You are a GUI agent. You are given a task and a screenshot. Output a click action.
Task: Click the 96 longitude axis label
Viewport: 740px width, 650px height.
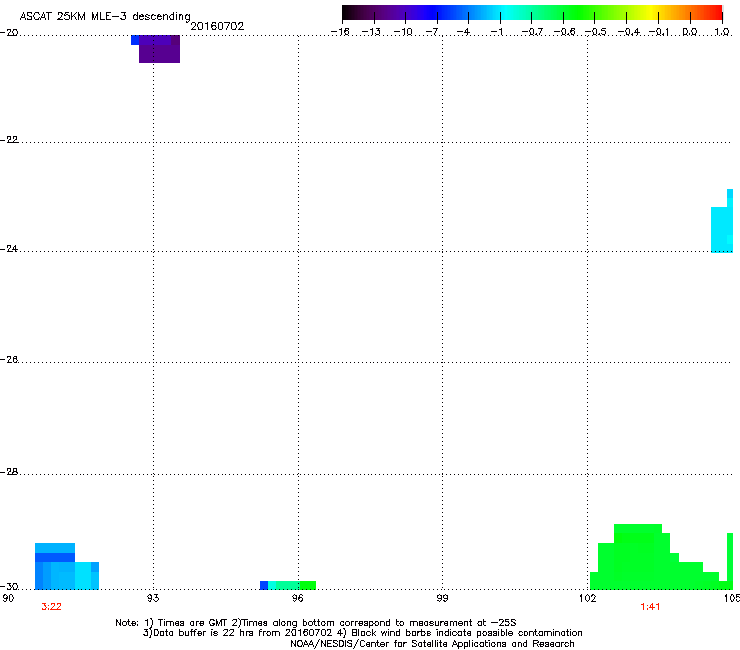pos(298,598)
